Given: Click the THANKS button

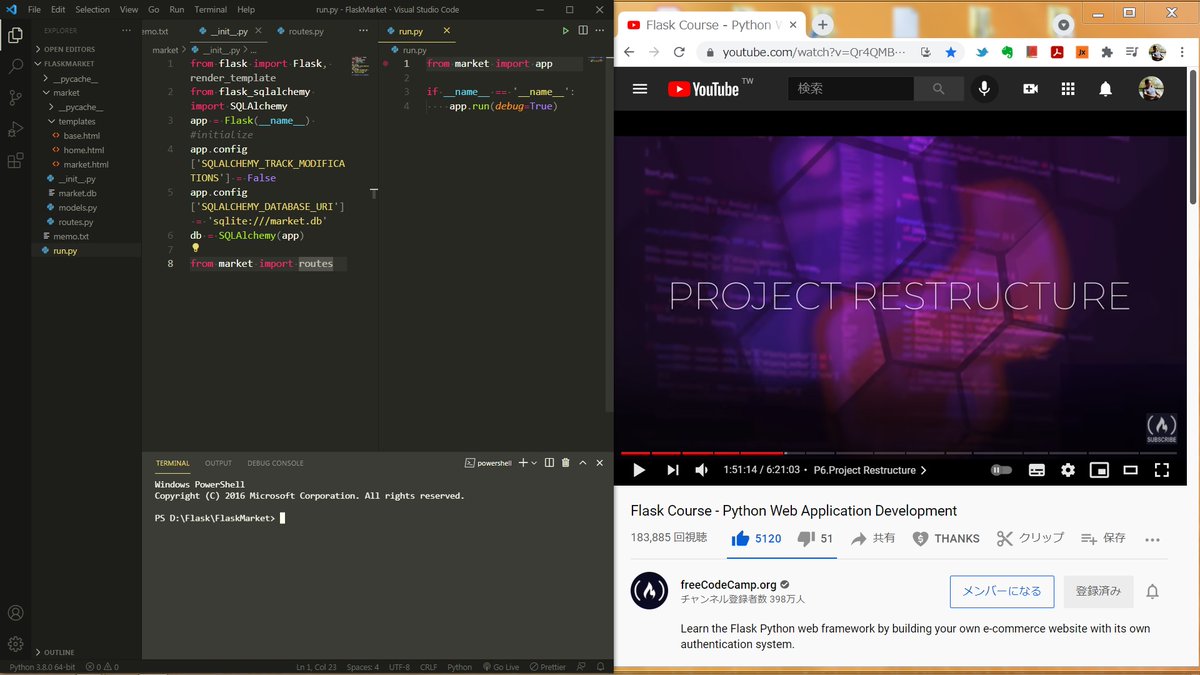Looking at the screenshot, I should 946,538.
